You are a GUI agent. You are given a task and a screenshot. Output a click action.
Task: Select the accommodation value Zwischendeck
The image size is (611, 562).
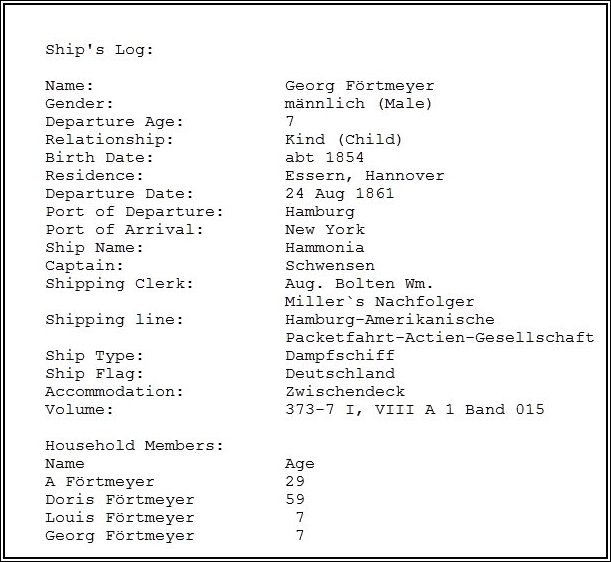coord(344,392)
